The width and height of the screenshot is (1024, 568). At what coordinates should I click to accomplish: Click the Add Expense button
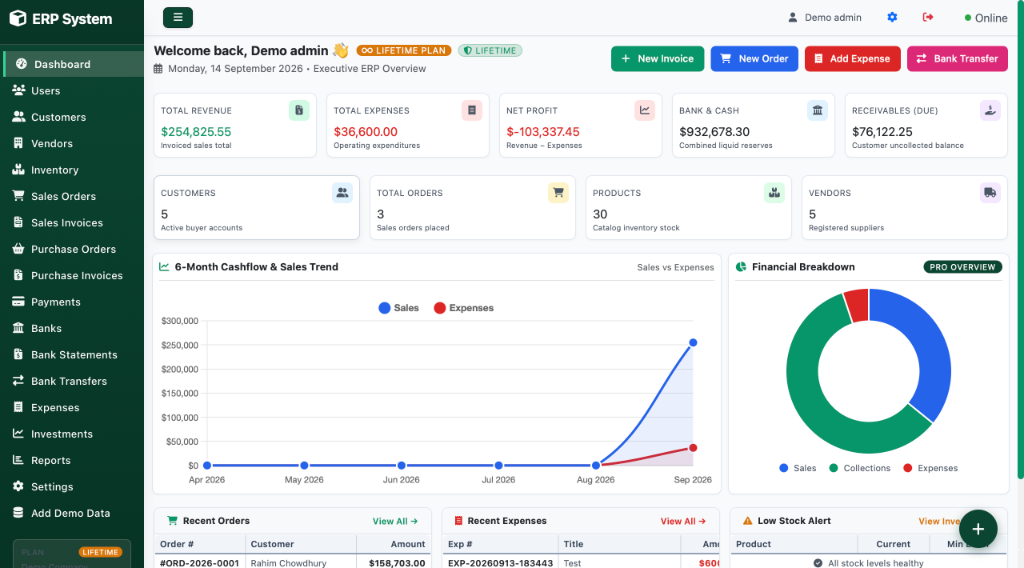click(852, 59)
